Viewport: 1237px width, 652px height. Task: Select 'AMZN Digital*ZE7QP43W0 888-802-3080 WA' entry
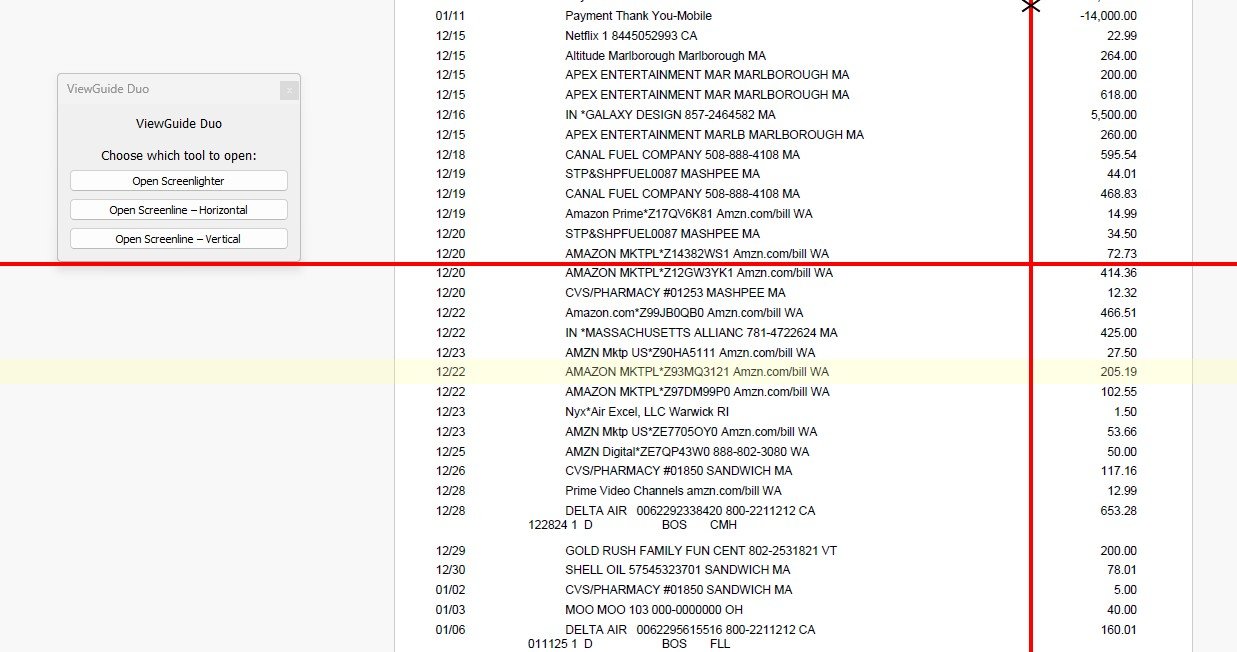(687, 452)
